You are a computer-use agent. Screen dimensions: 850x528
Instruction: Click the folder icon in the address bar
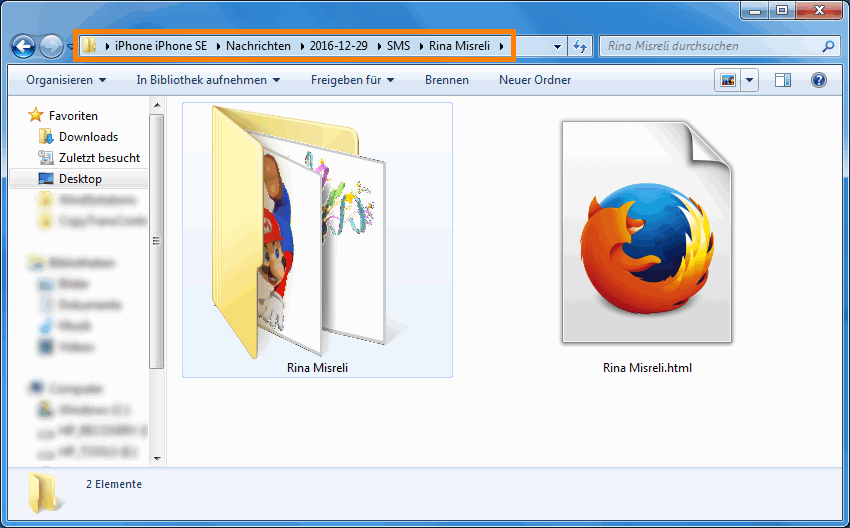point(89,46)
